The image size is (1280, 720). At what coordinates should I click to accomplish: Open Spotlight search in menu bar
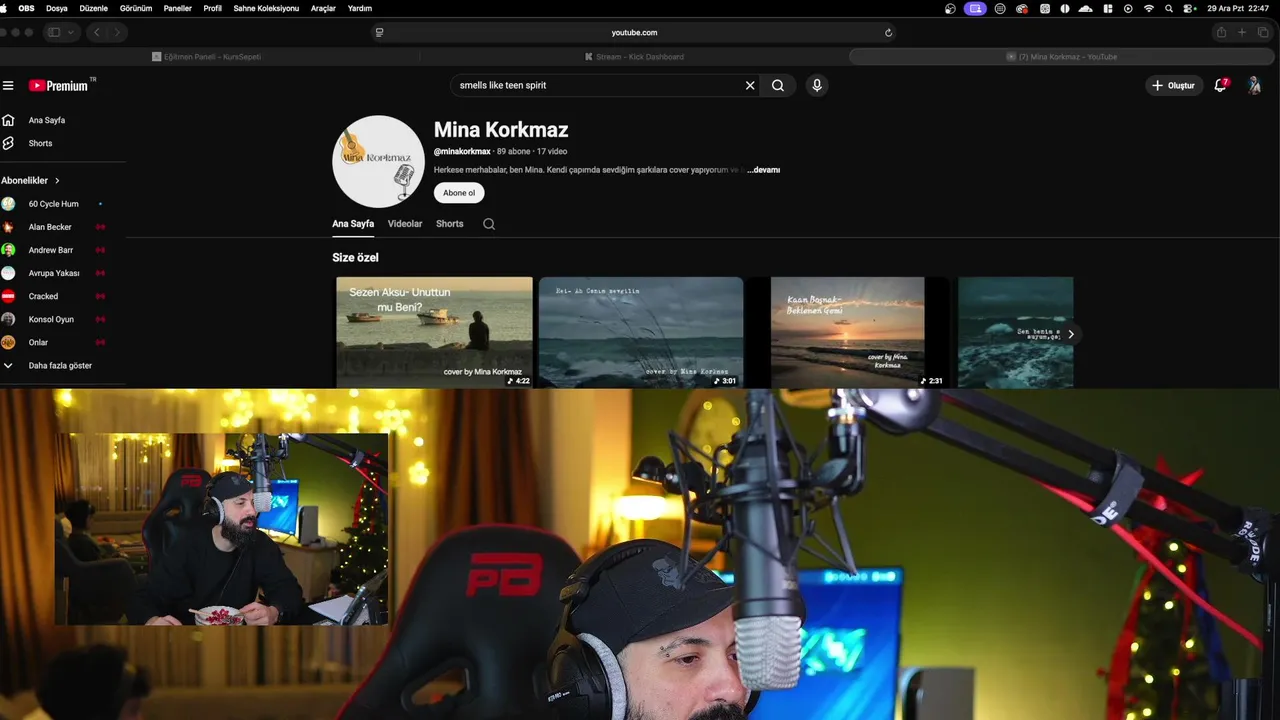pyautogui.click(x=1169, y=8)
